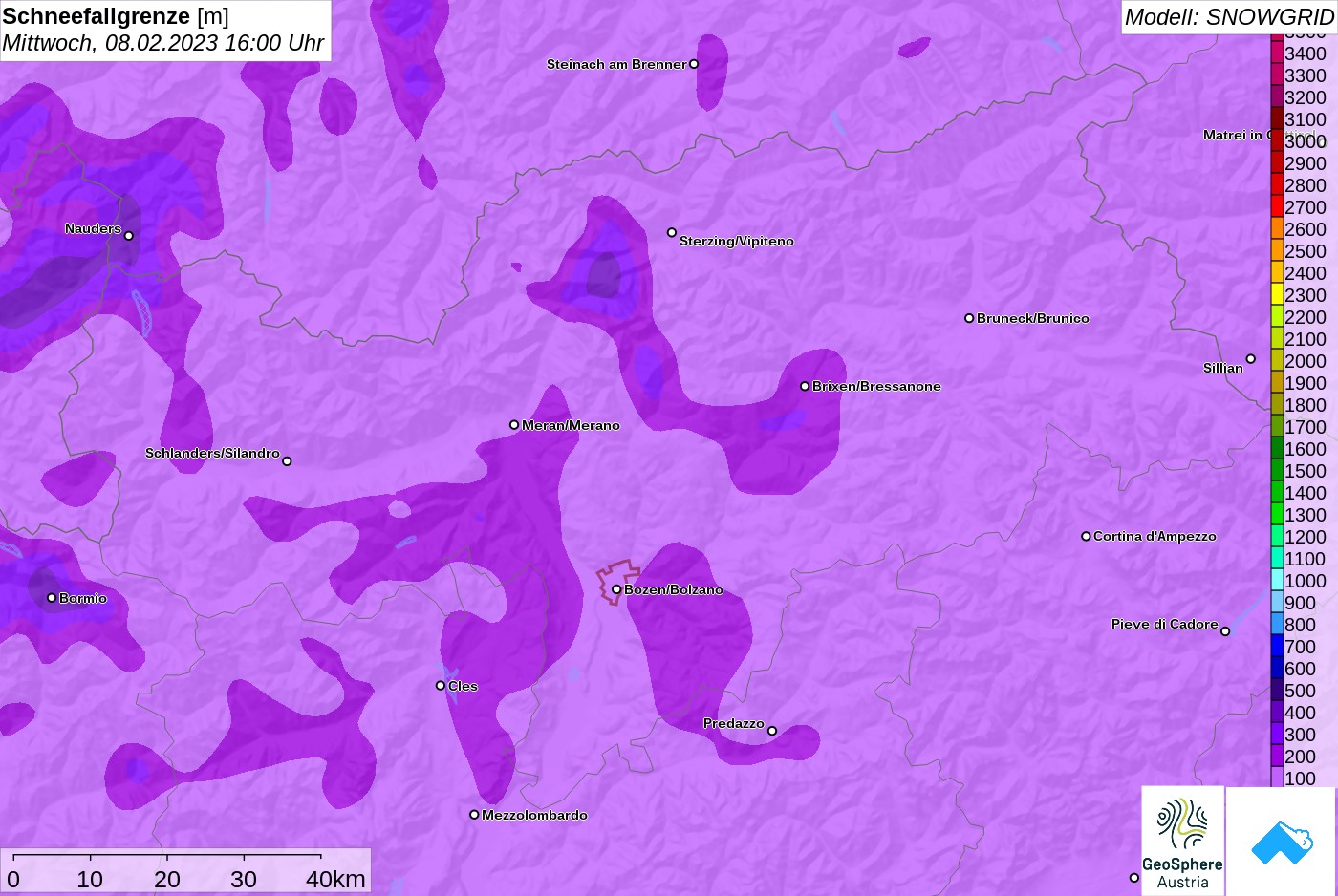
Task: Click the Steinach am Brenner text label
Action: 616,64
